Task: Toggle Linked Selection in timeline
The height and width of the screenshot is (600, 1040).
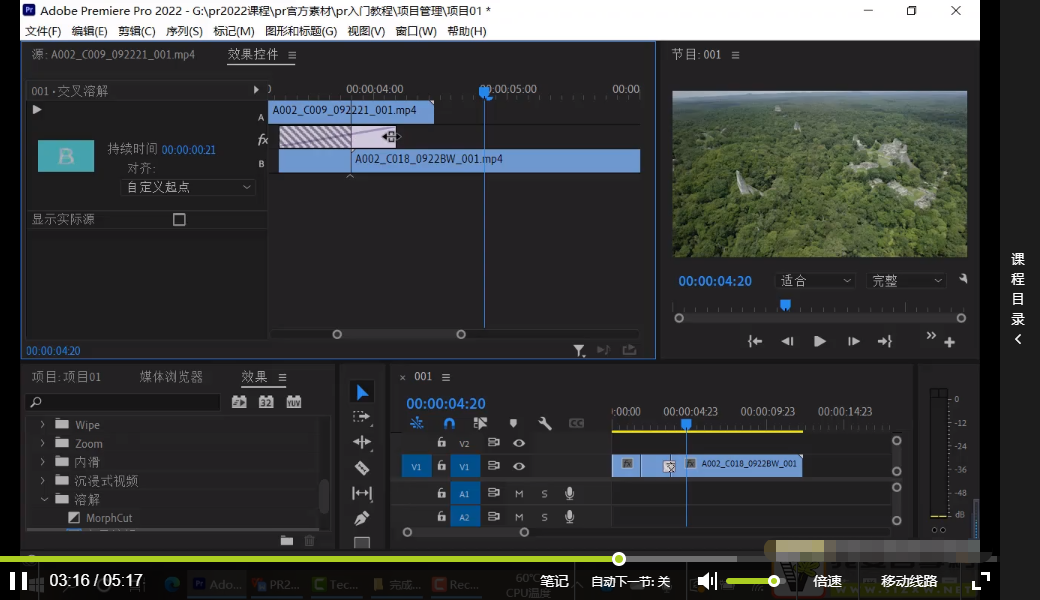Action: [480, 423]
